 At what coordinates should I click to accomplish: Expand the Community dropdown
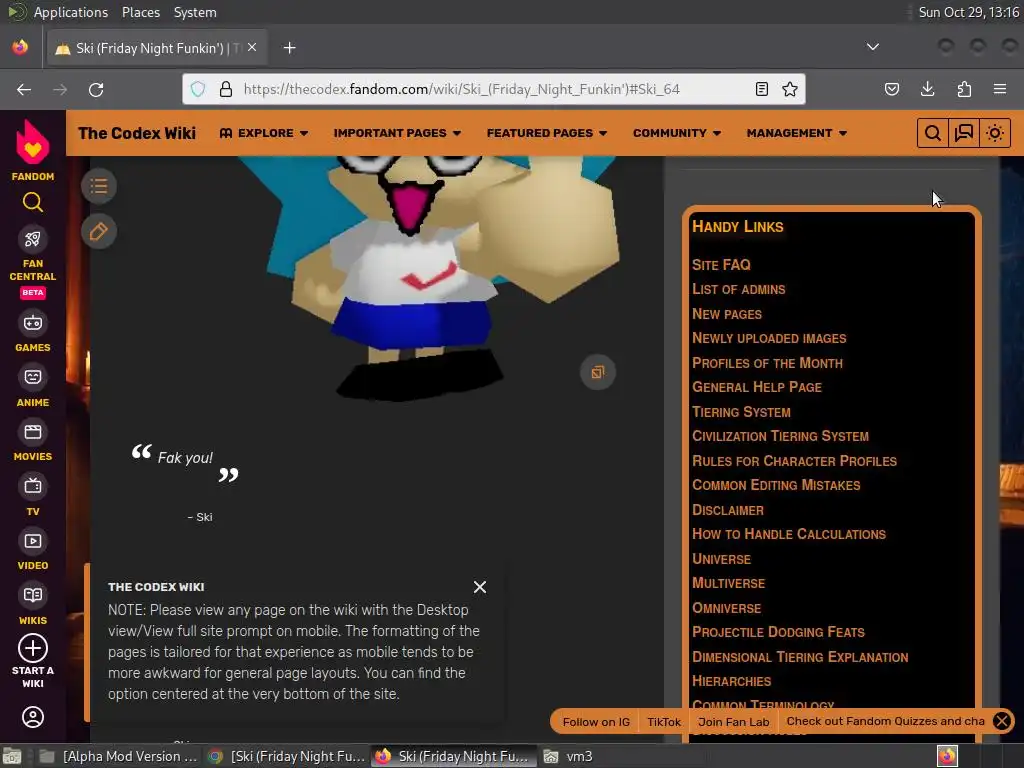coord(677,133)
